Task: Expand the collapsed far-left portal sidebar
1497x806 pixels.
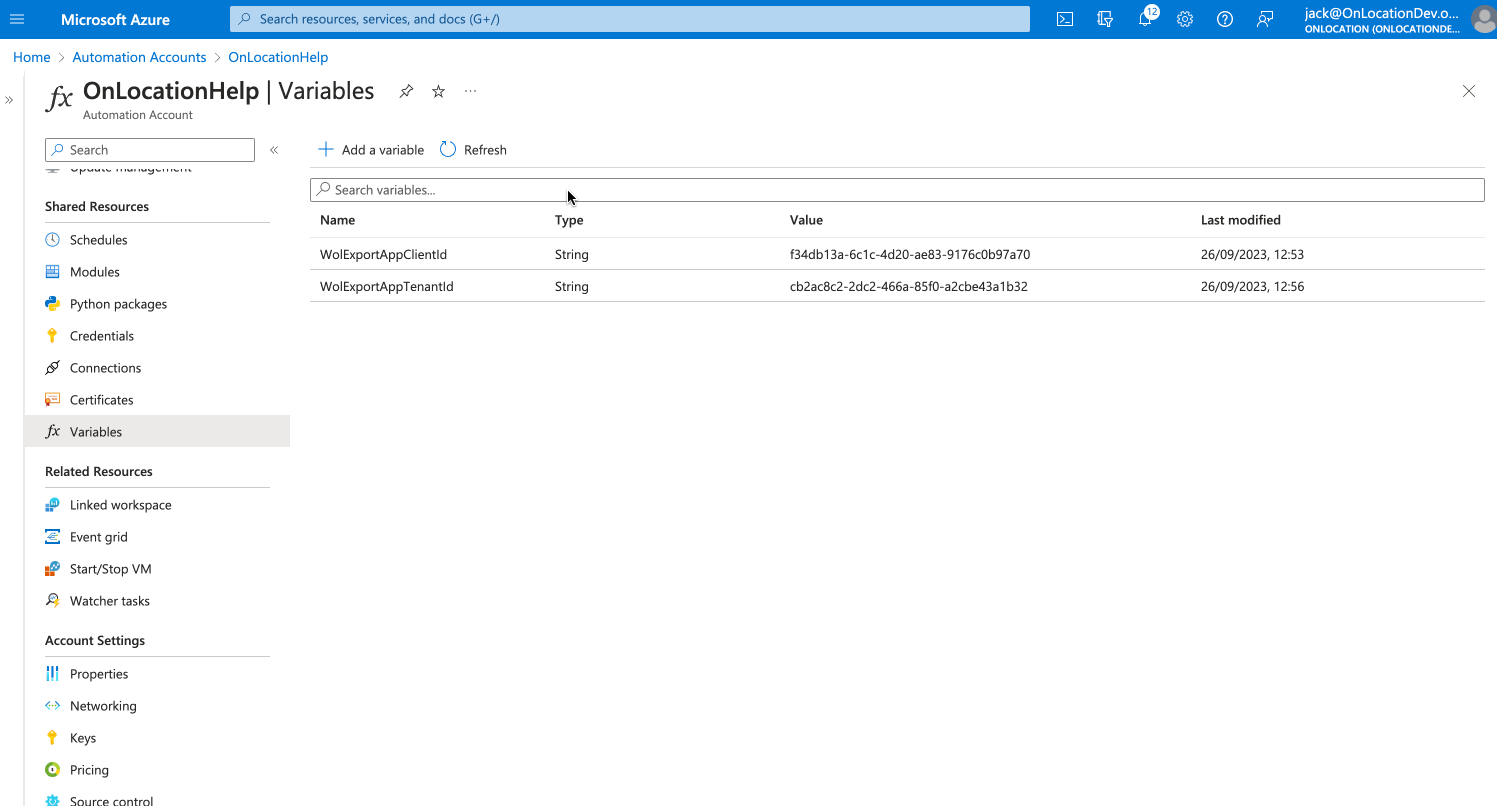Action: point(9,100)
